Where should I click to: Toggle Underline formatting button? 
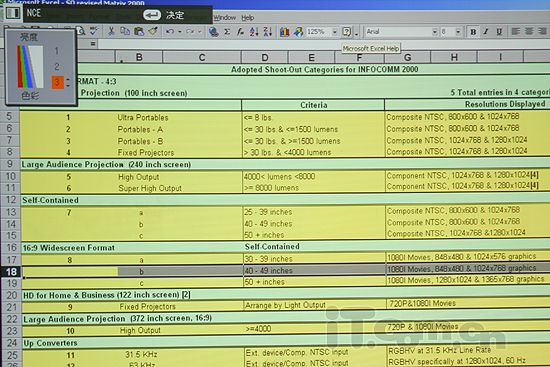pos(499,32)
